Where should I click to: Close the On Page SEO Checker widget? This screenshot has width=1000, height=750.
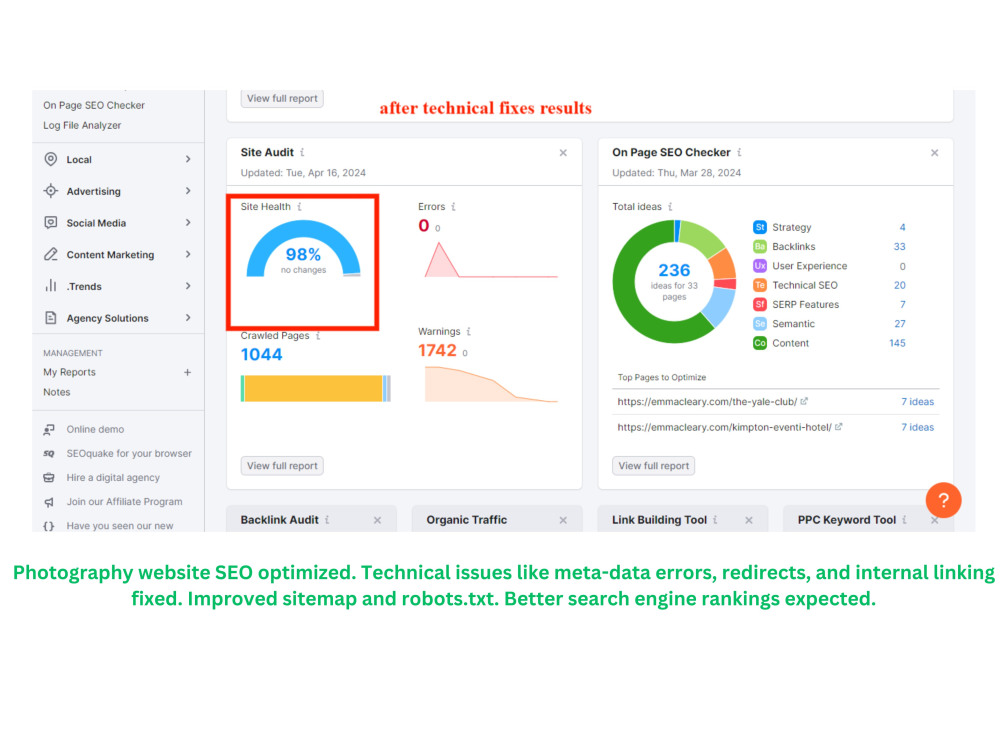[934, 153]
